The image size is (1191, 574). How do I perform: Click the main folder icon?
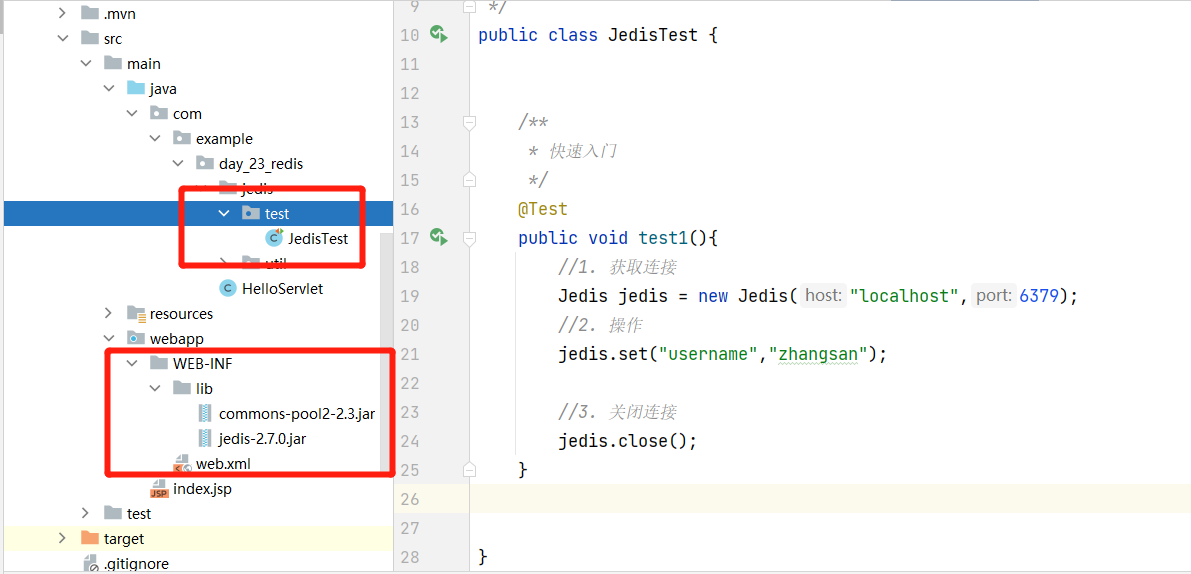point(112,63)
